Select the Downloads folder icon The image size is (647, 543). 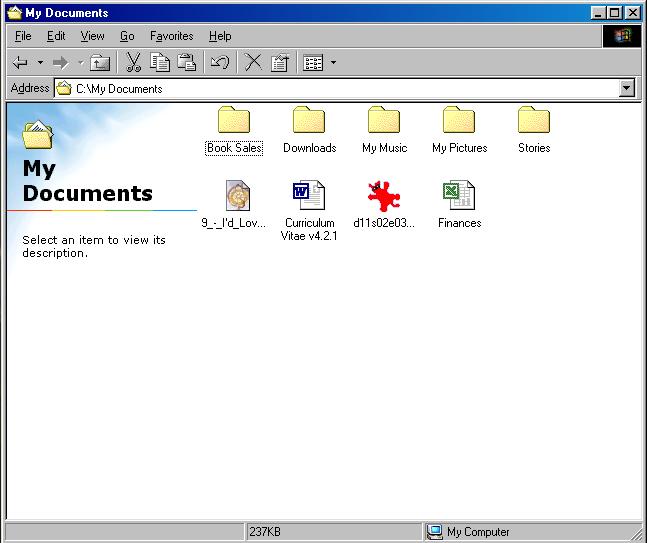[309, 120]
